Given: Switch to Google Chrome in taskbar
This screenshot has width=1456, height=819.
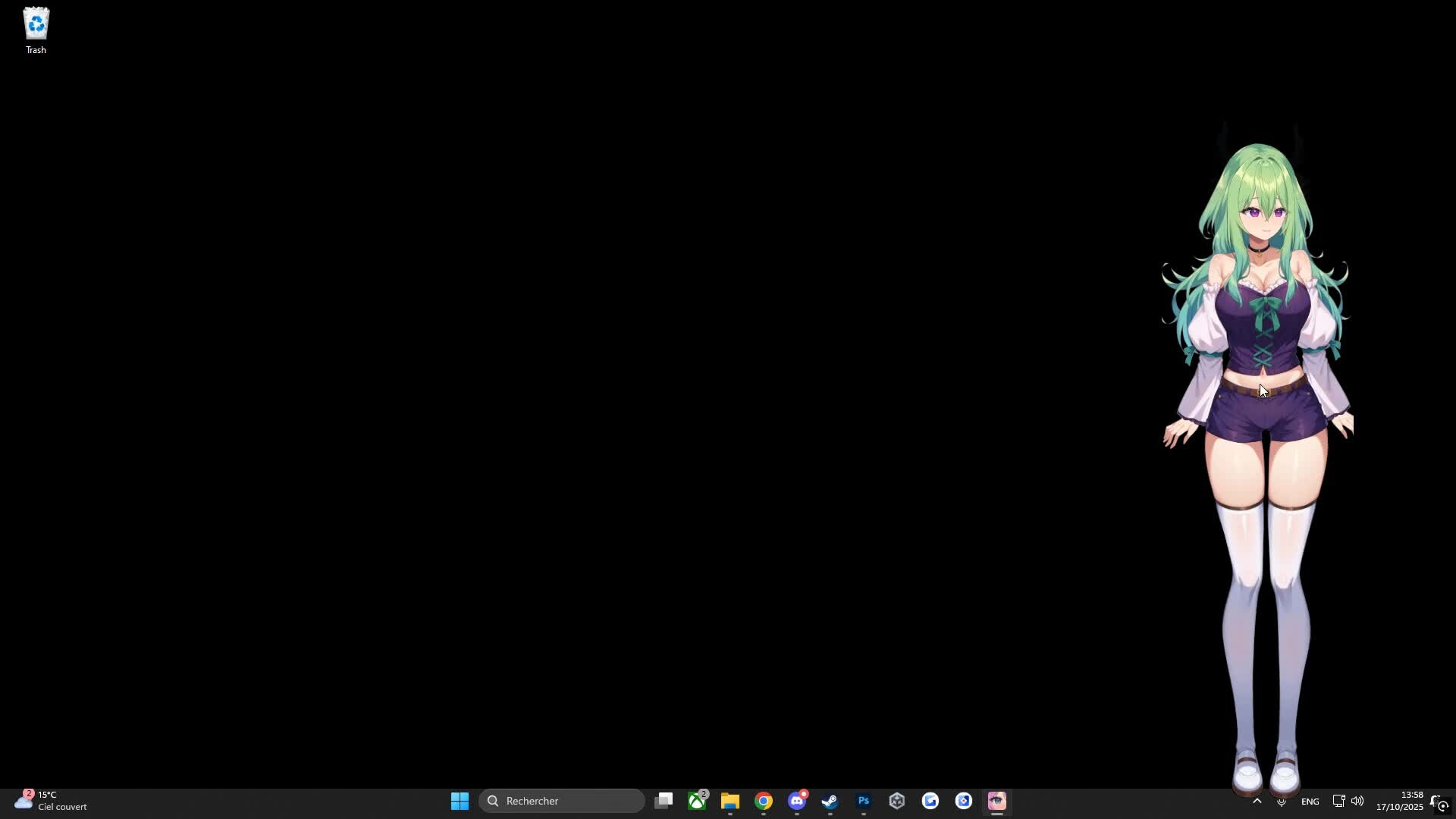Looking at the screenshot, I should 764,801.
